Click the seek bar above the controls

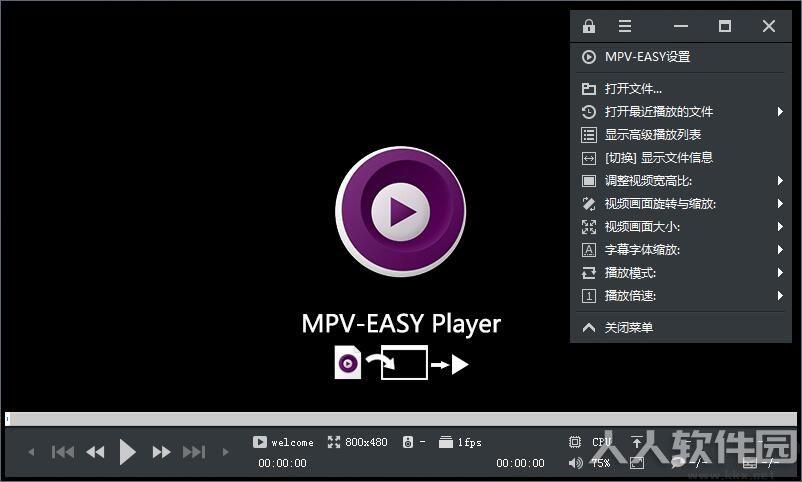(401, 419)
